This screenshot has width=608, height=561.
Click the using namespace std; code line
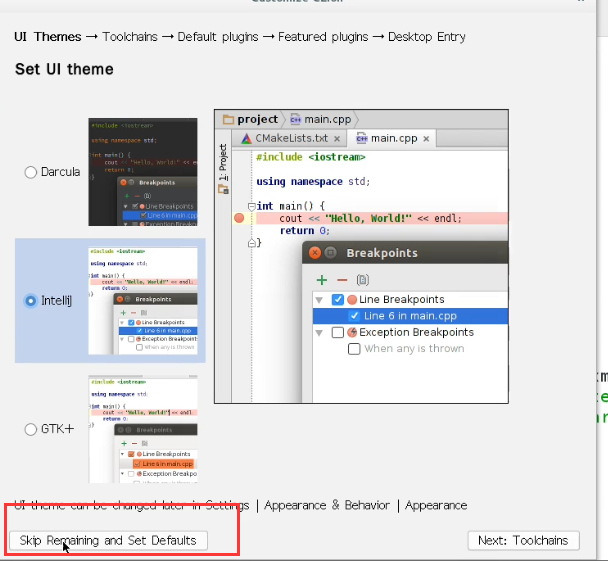[x=313, y=182]
